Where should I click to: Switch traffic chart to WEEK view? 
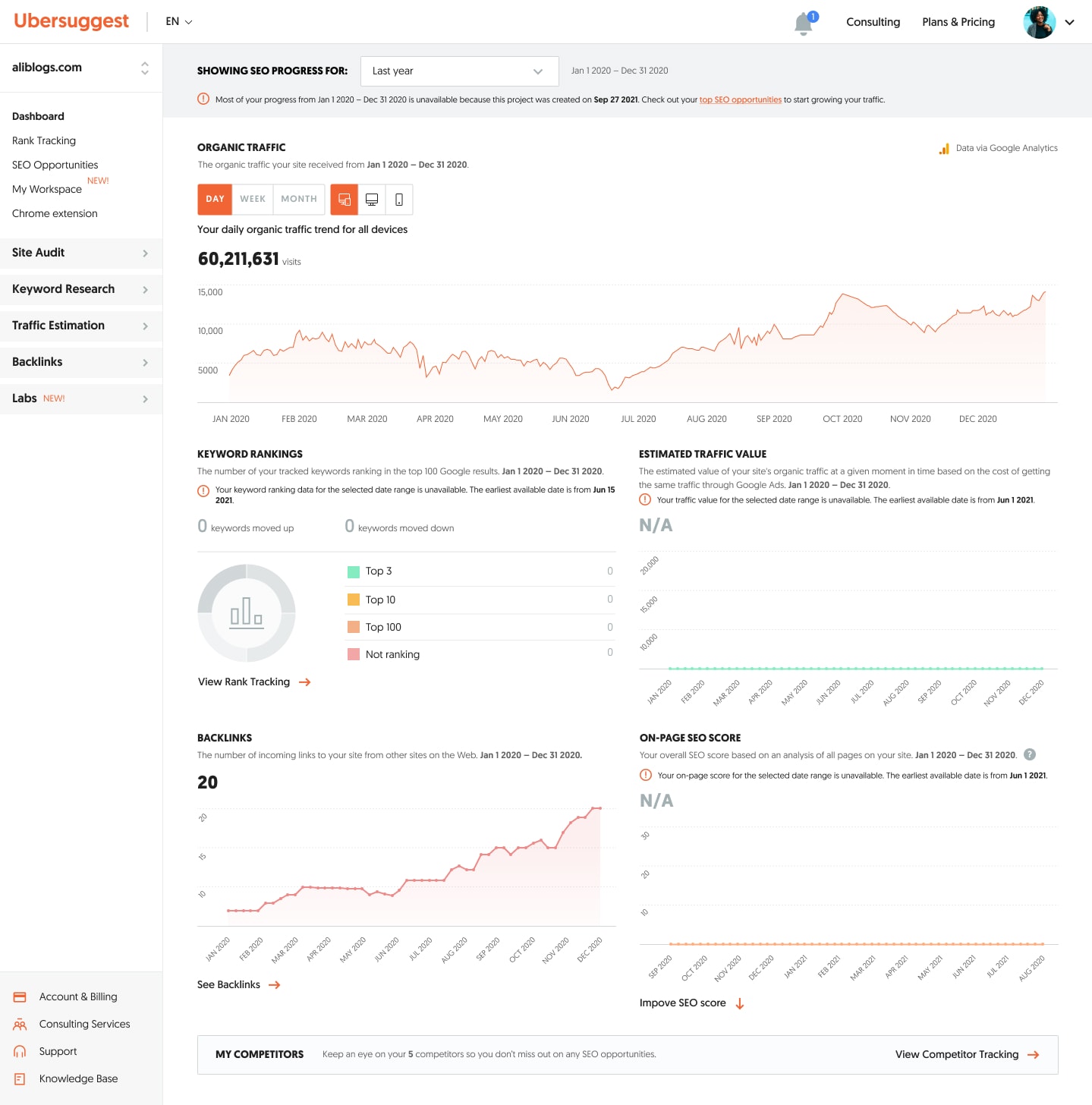(253, 200)
